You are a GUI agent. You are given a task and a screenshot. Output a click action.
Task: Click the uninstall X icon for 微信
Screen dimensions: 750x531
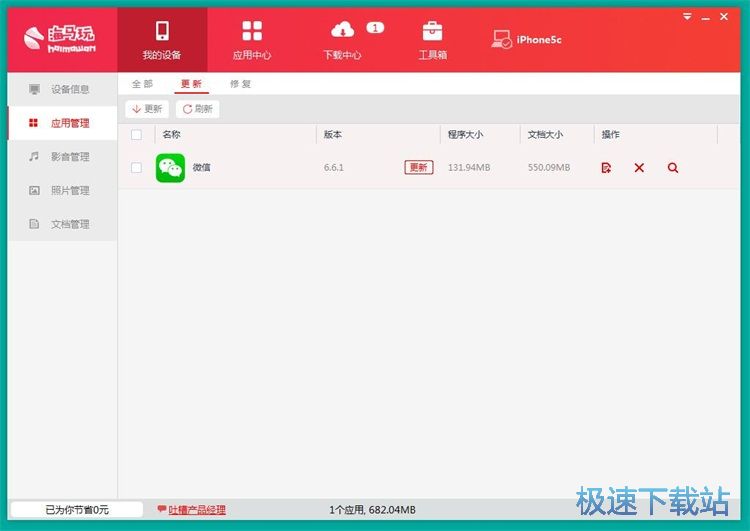click(x=639, y=168)
